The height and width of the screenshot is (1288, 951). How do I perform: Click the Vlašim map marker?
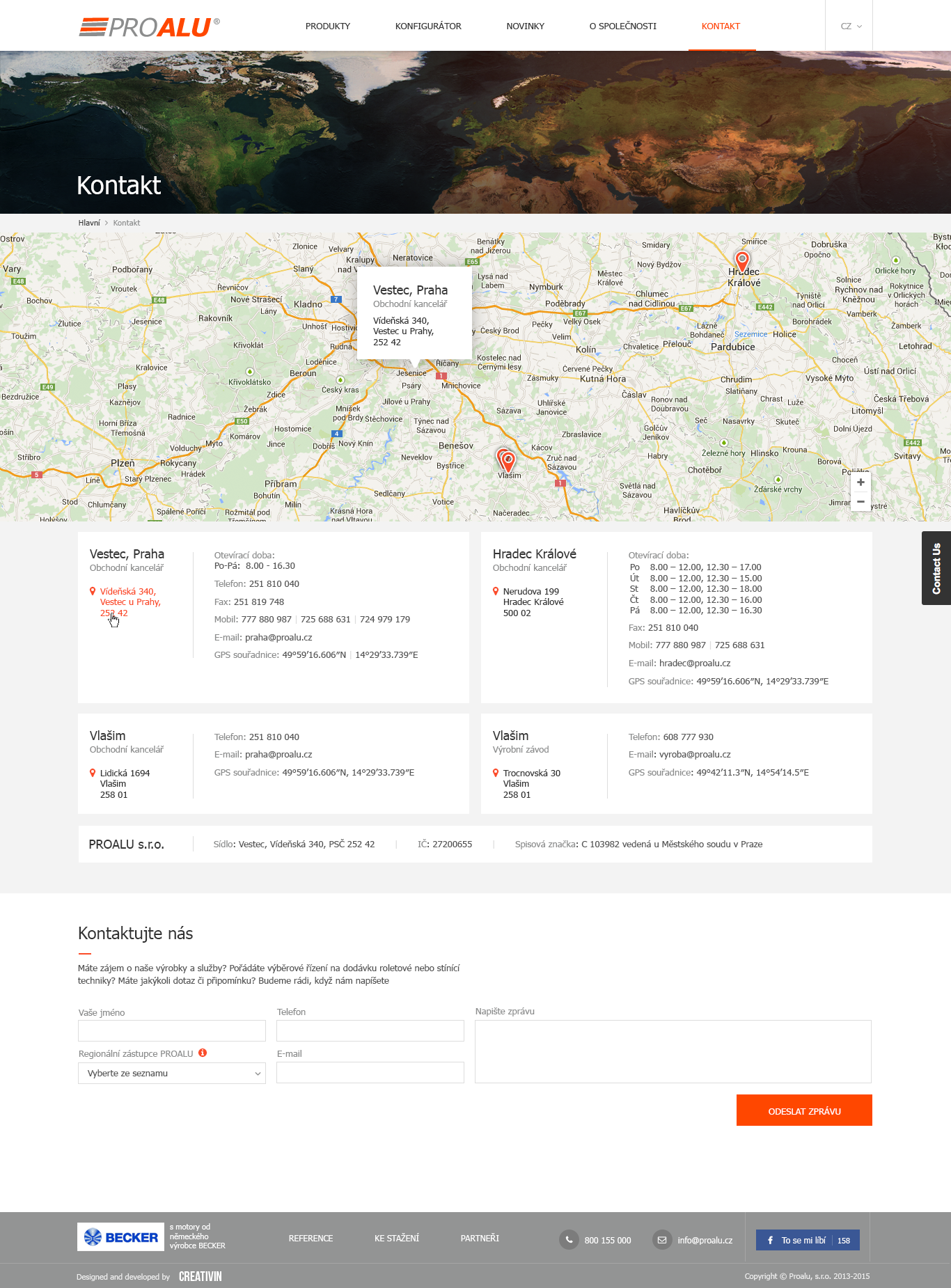point(508,460)
